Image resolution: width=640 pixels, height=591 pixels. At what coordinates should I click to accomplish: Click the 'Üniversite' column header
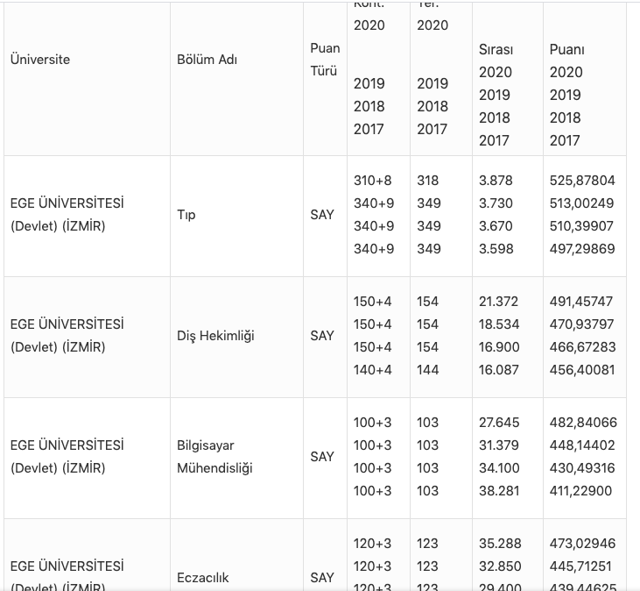(x=40, y=60)
